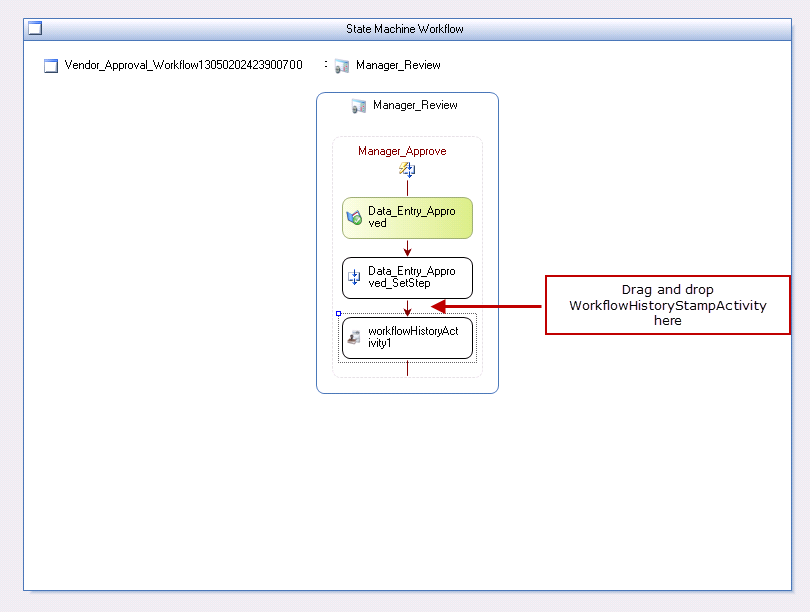Screen dimensions: 810x612
Task: Click the Data_Entry_Approved shield icon
Action: (x=354, y=217)
